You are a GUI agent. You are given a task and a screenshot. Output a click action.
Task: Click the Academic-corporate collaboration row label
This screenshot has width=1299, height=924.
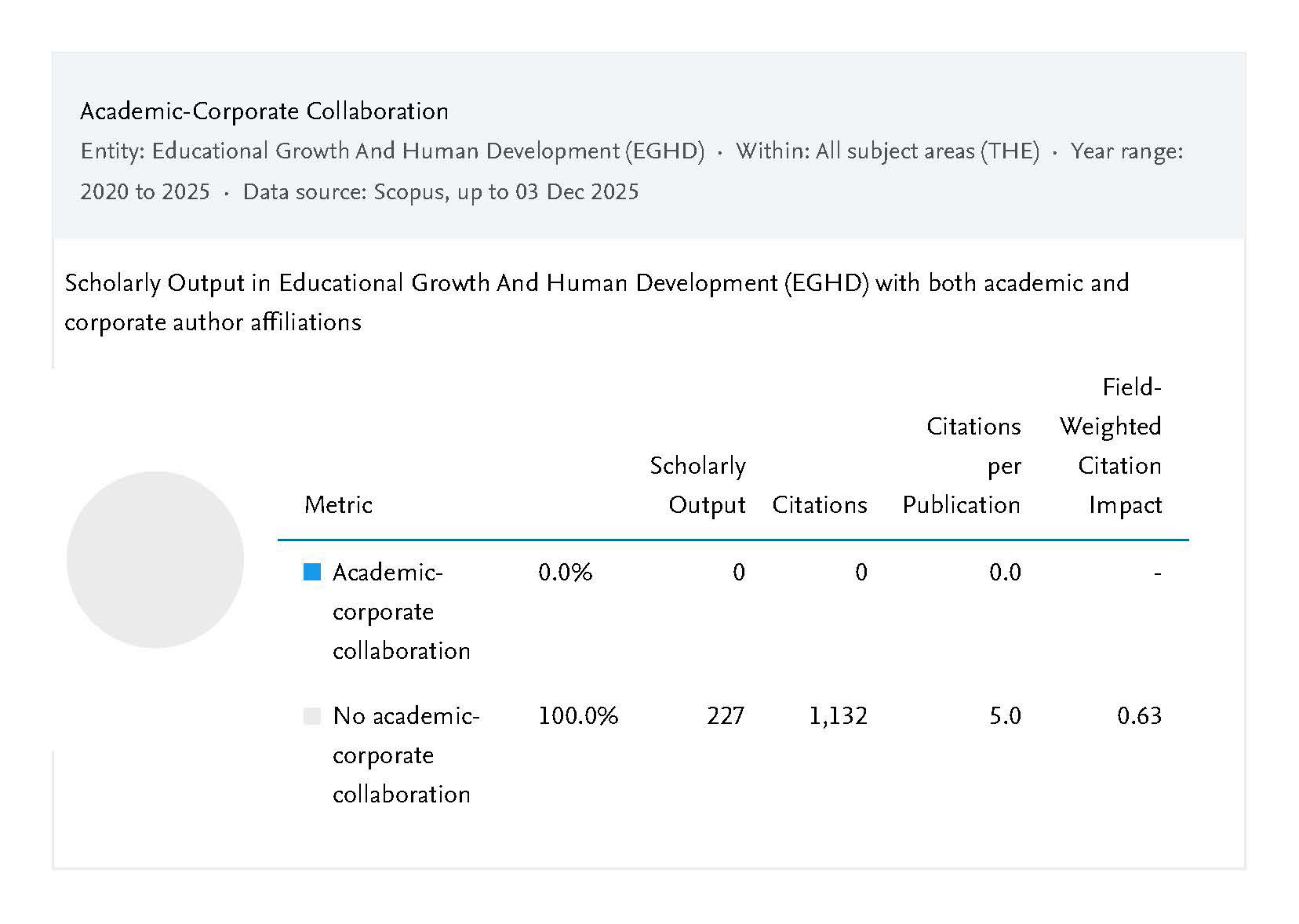401,611
